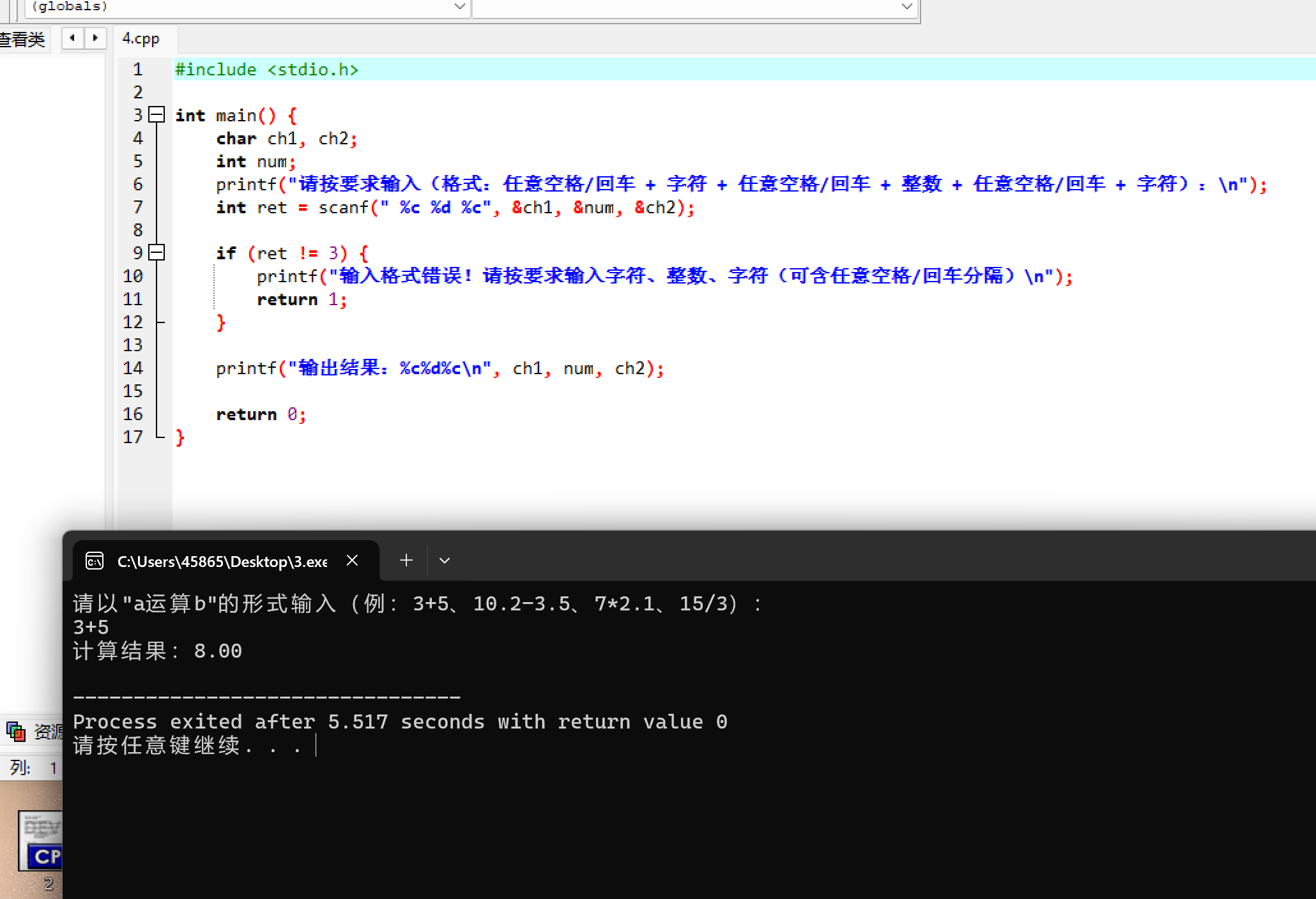1316x899 pixels.
Task: Open the terminal profiles dropdown chevron
Action: pyautogui.click(x=445, y=561)
